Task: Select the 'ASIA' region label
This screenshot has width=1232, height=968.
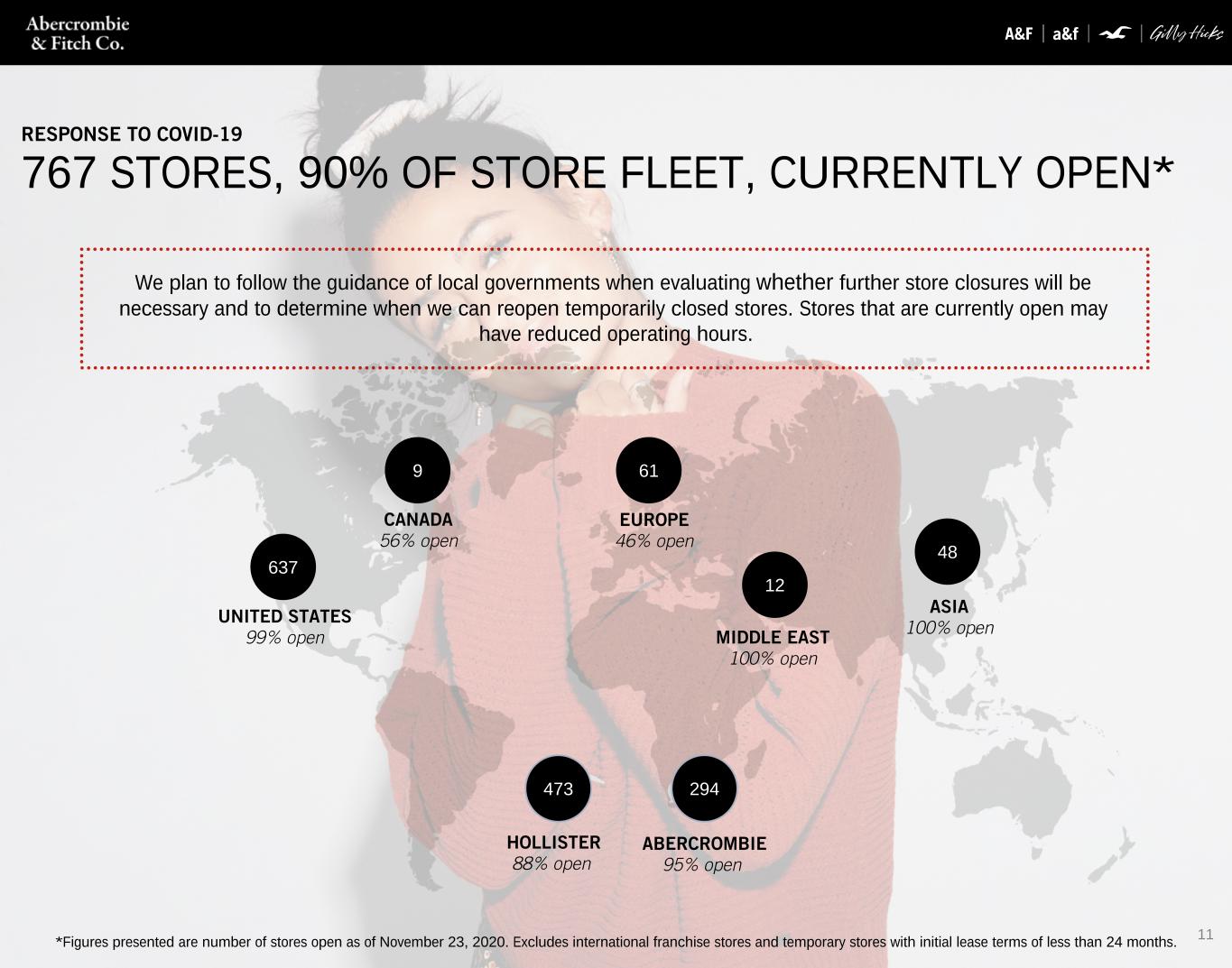Action: 949,606
